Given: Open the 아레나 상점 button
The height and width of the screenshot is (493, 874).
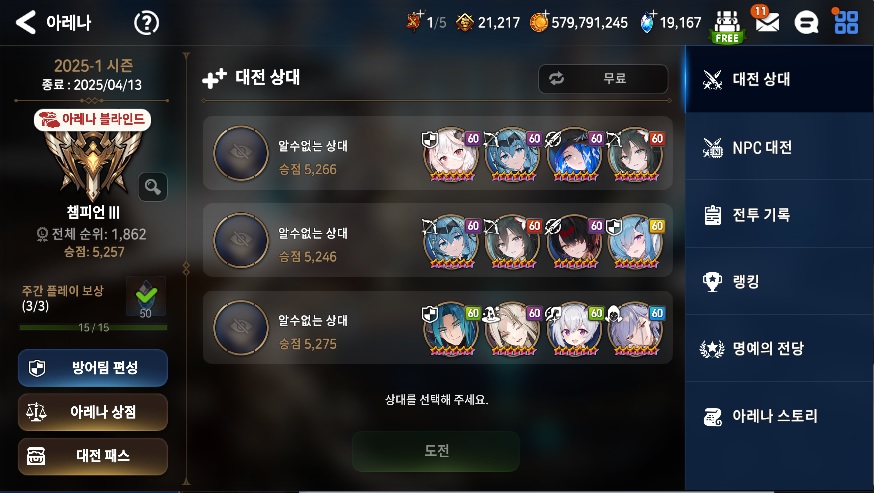Looking at the screenshot, I should pyautogui.click(x=93, y=412).
